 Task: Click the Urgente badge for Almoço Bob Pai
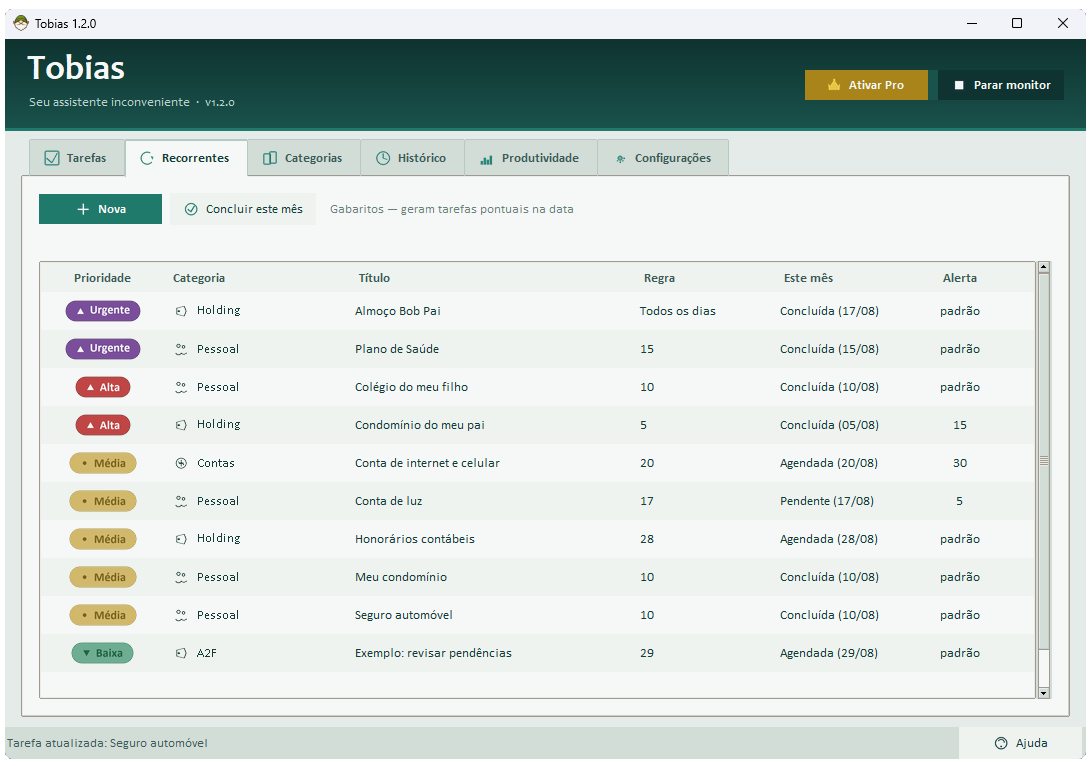103,311
